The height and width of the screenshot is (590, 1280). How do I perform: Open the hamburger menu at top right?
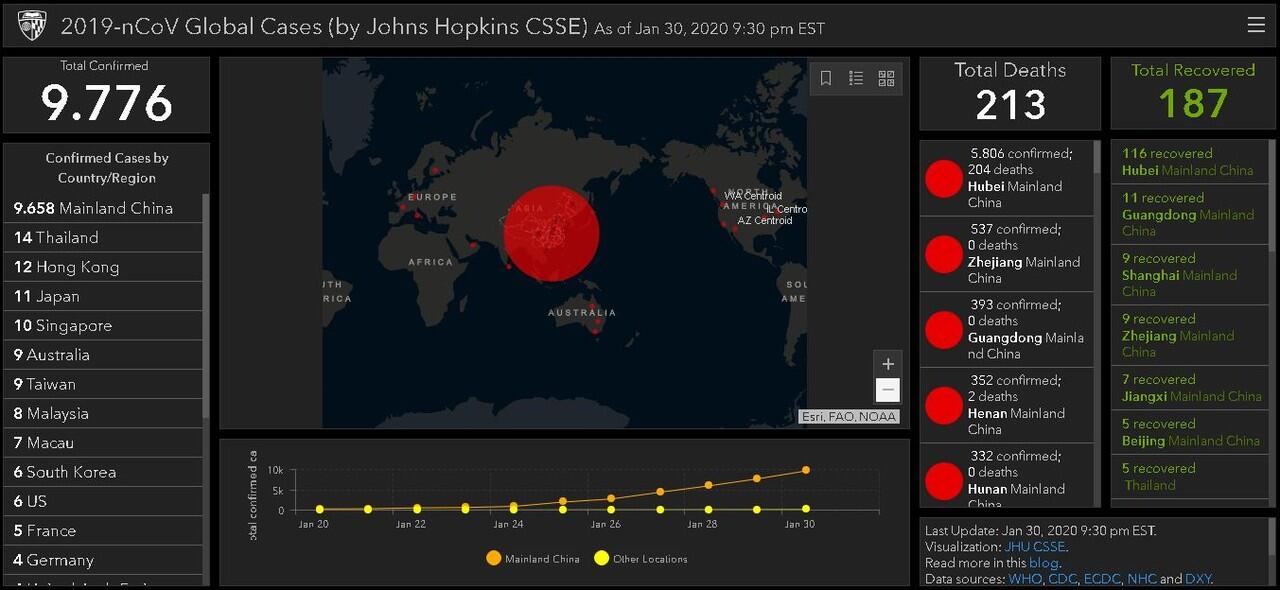point(1256,25)
